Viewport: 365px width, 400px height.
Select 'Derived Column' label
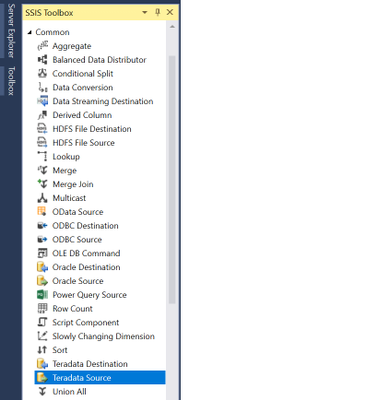pyautogui.click(x=82, y=115)
